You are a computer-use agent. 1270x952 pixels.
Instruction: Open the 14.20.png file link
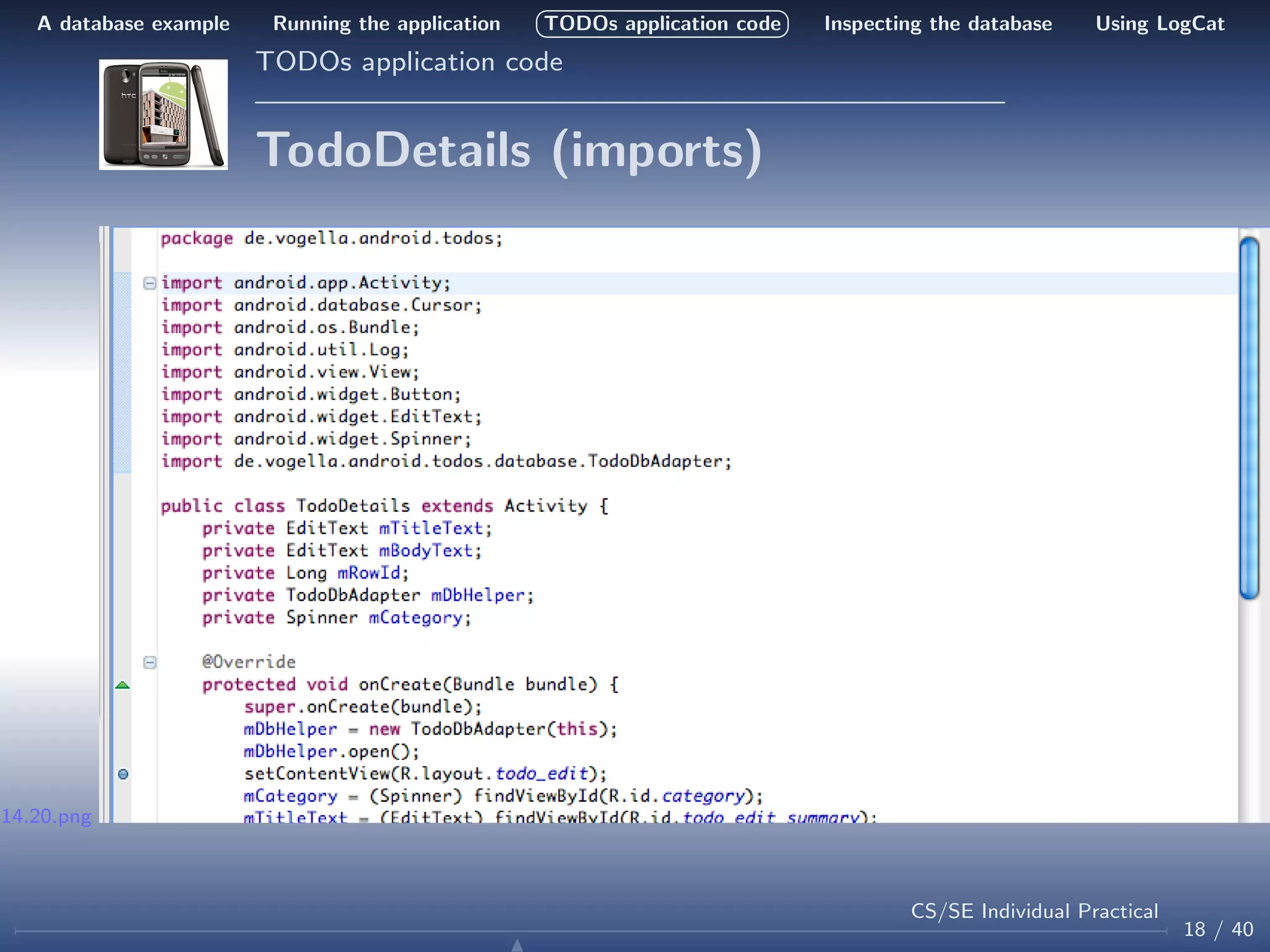(x=47, y=816)
